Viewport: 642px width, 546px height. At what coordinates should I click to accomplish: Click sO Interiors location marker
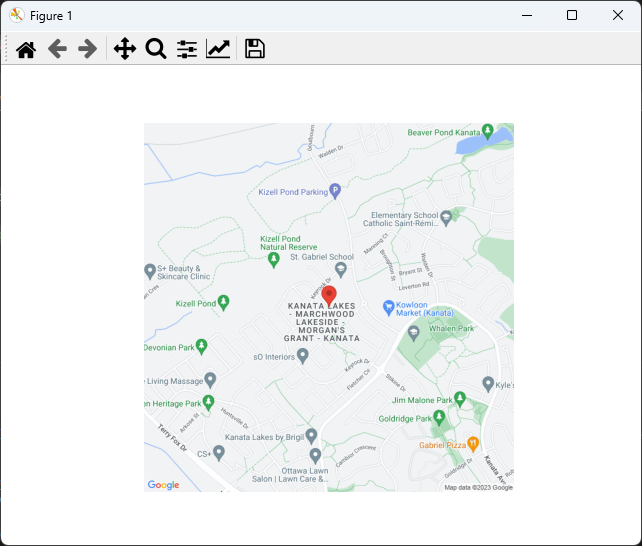point(303,355)
